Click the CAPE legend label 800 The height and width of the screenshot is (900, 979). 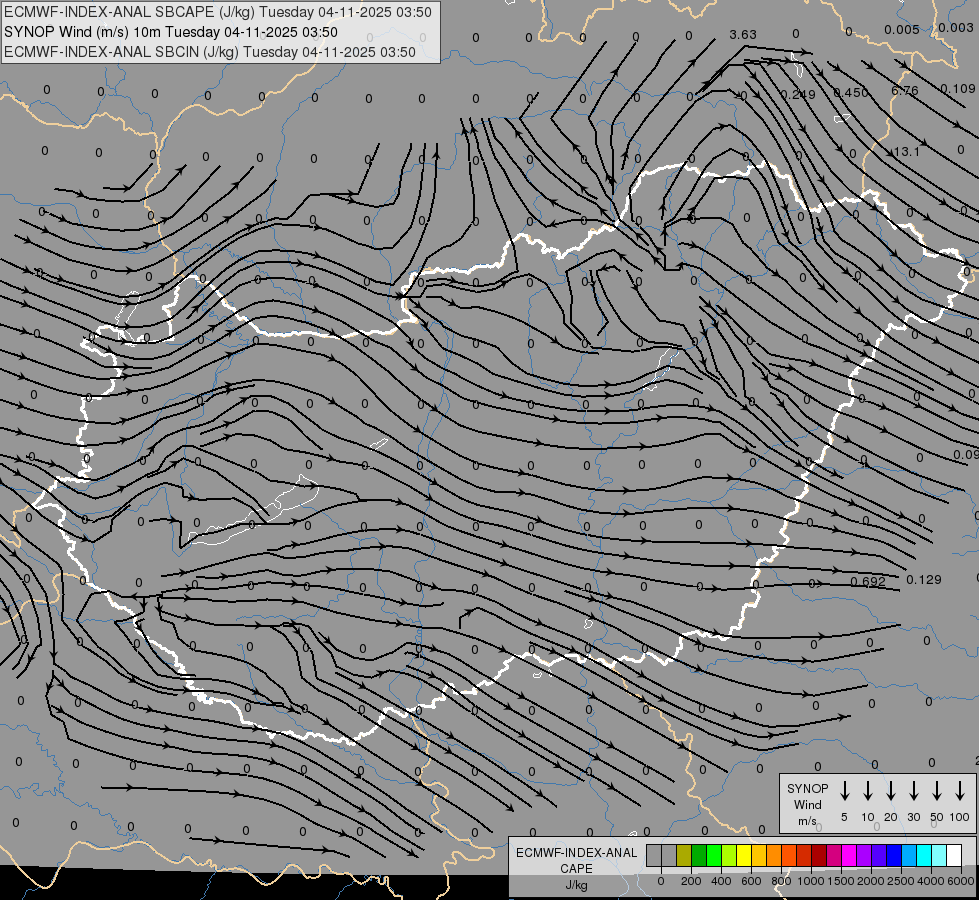(x=781, y=881)
